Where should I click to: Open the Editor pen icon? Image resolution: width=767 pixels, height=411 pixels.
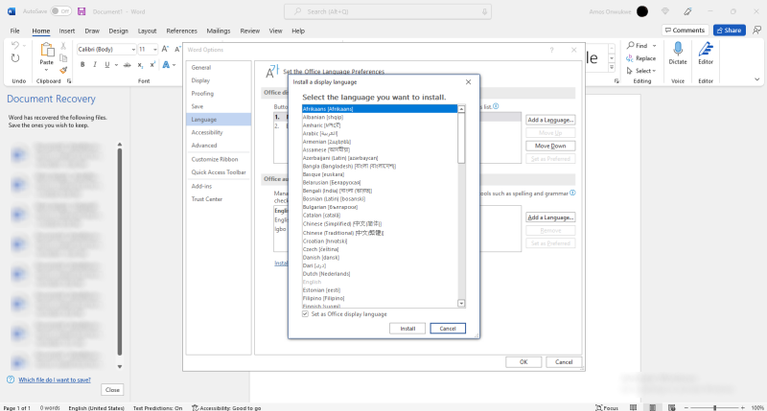coord(705,48)
